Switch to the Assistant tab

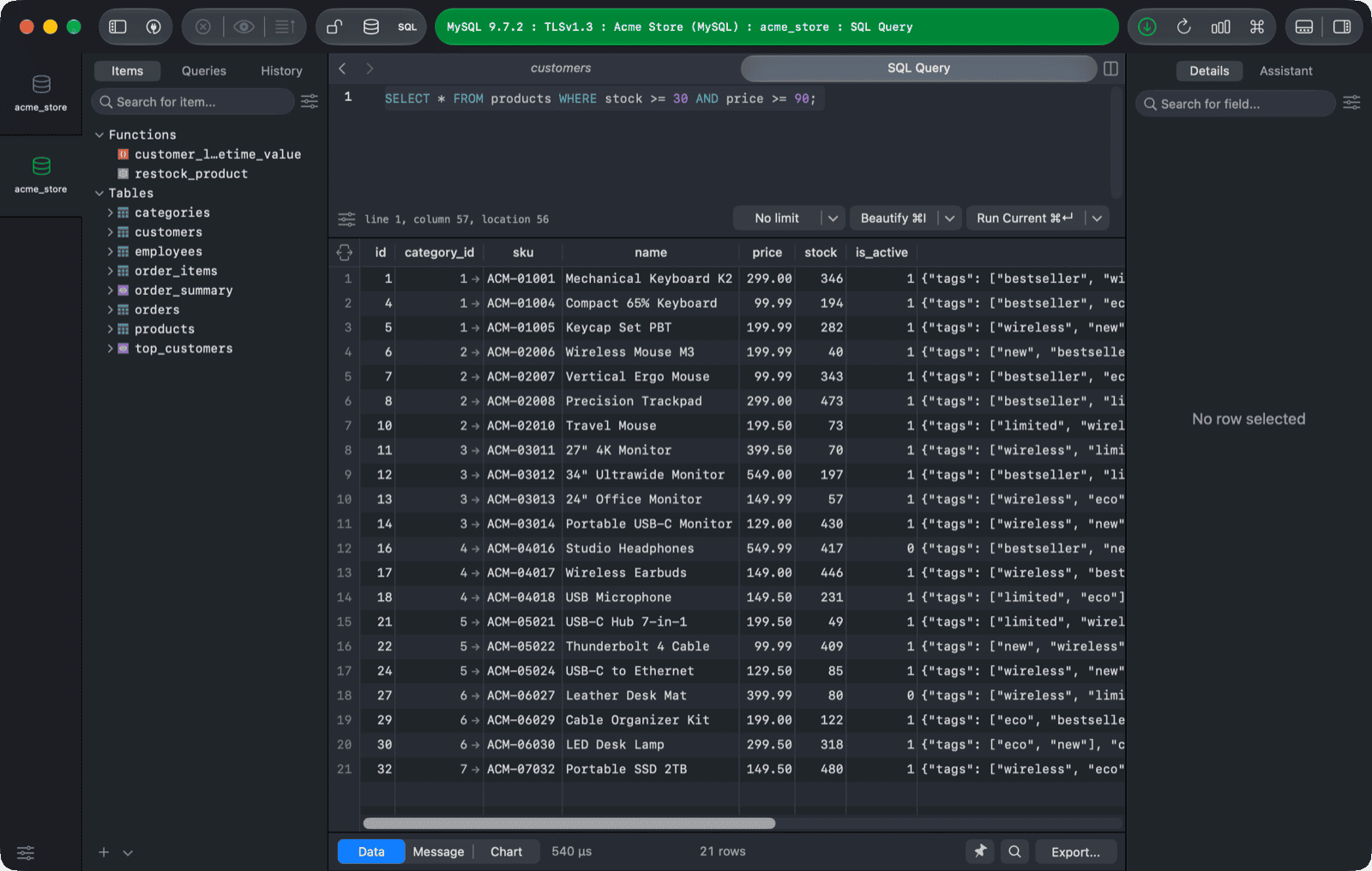[1285, 71]
